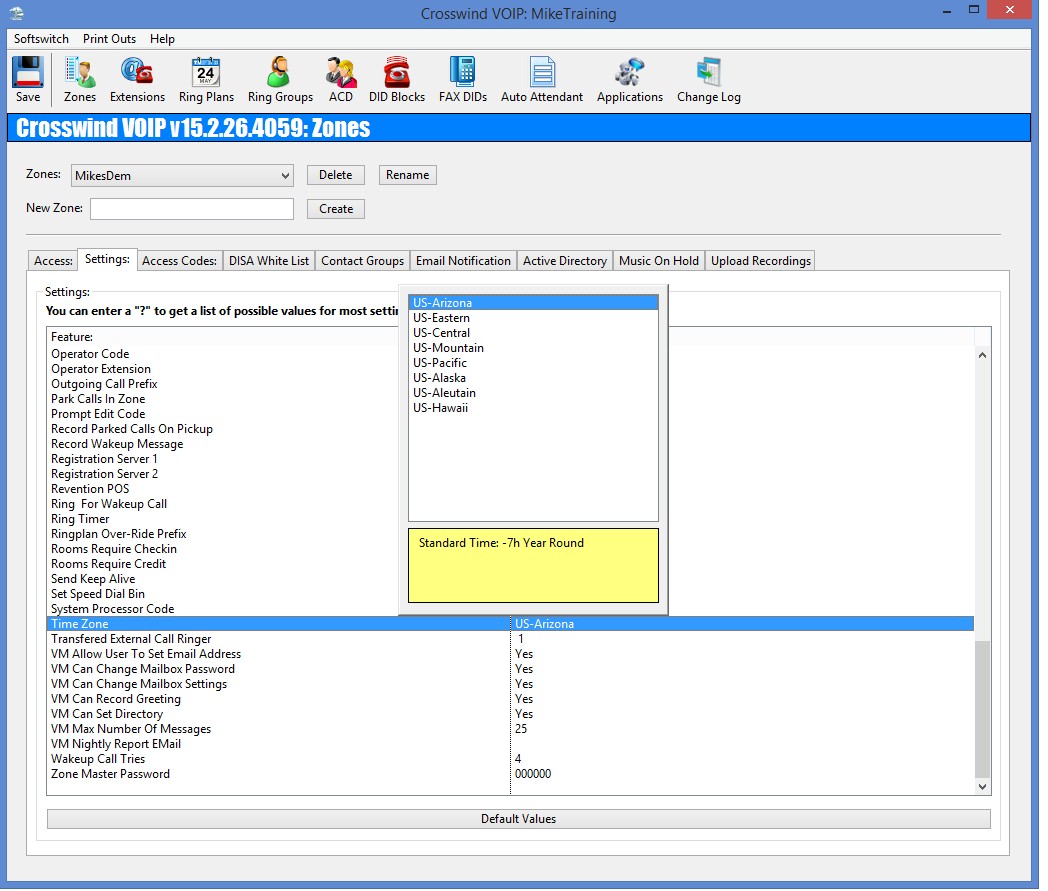The height and width of the screenshot is (891, 1048).
Task: Click the Rename zone button
Action: click(407, 175)
